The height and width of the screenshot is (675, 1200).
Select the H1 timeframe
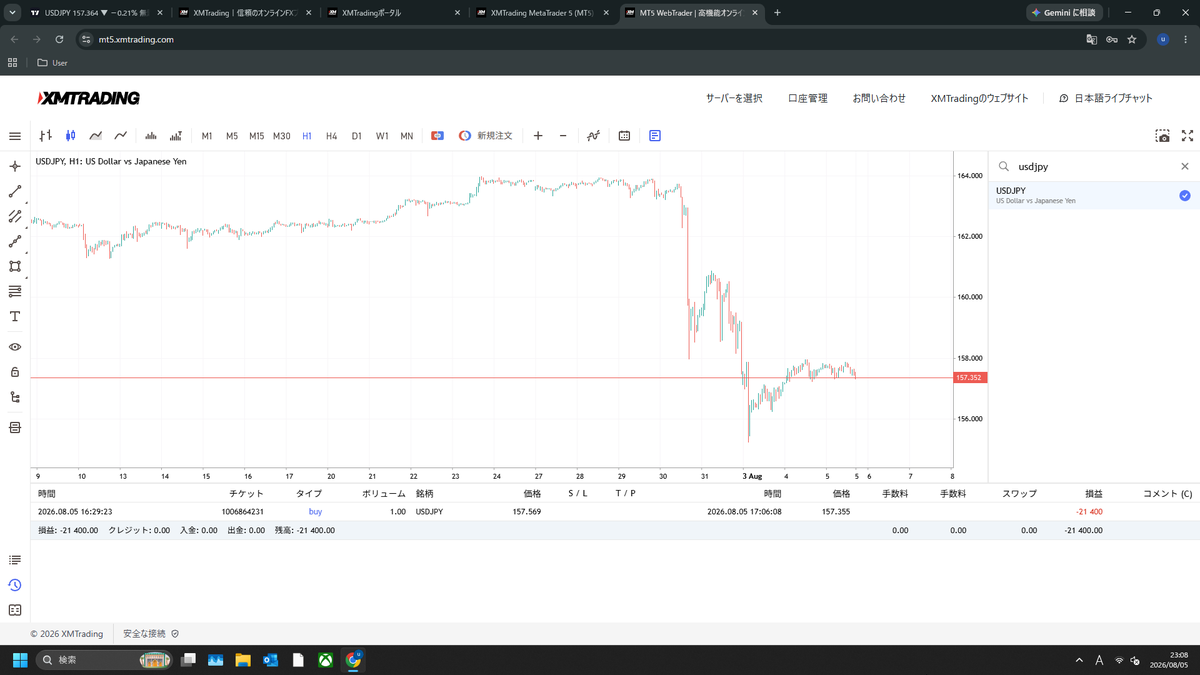click(x=307, y=136)
